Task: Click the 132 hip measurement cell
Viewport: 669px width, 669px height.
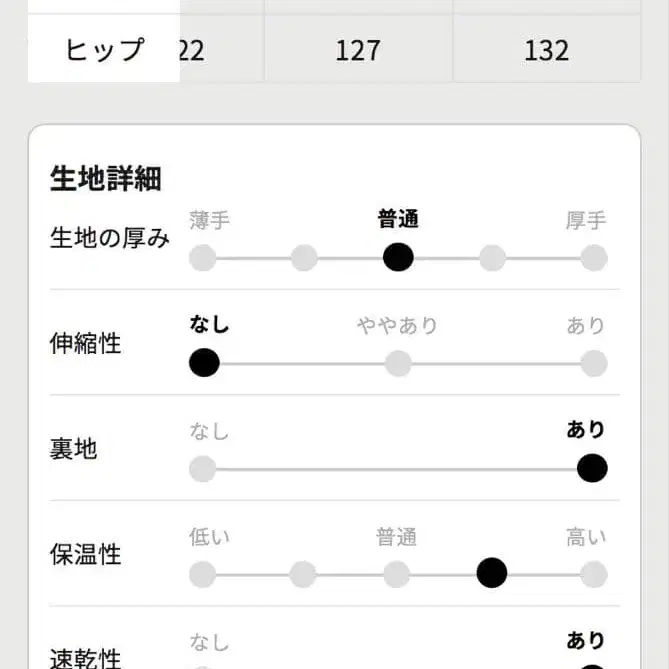Action: click(546, 50)
